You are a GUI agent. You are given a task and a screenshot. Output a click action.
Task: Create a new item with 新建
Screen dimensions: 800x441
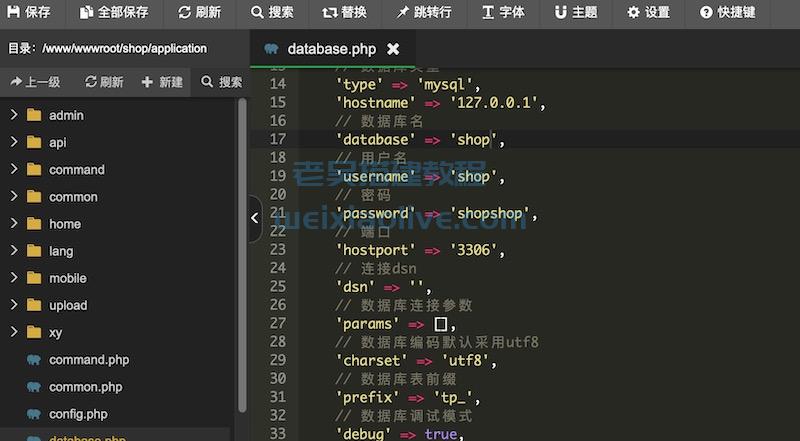tap(162, 82)
